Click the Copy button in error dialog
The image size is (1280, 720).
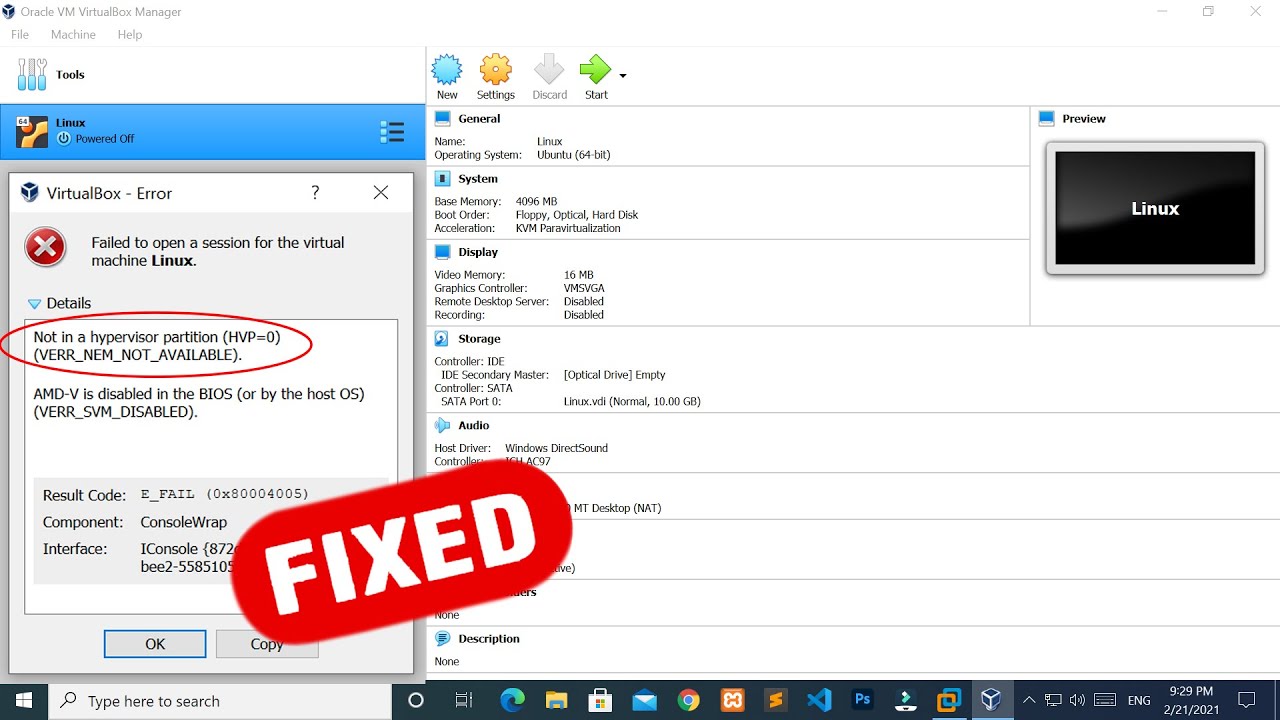coord(267,644)
